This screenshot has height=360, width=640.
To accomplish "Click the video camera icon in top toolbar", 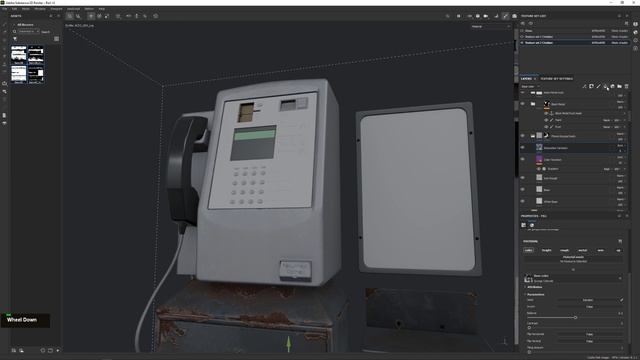I will click(486, 16).
